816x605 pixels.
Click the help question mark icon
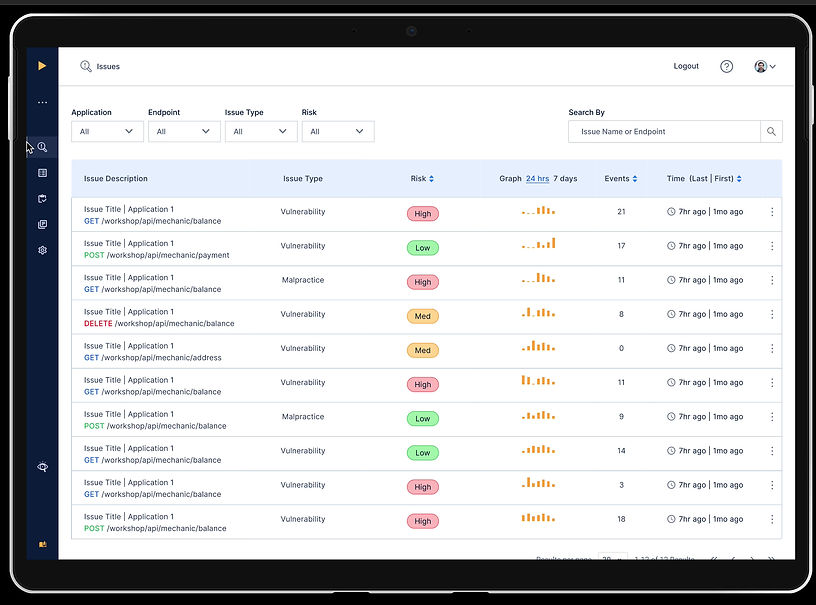(x=726, y=67)
